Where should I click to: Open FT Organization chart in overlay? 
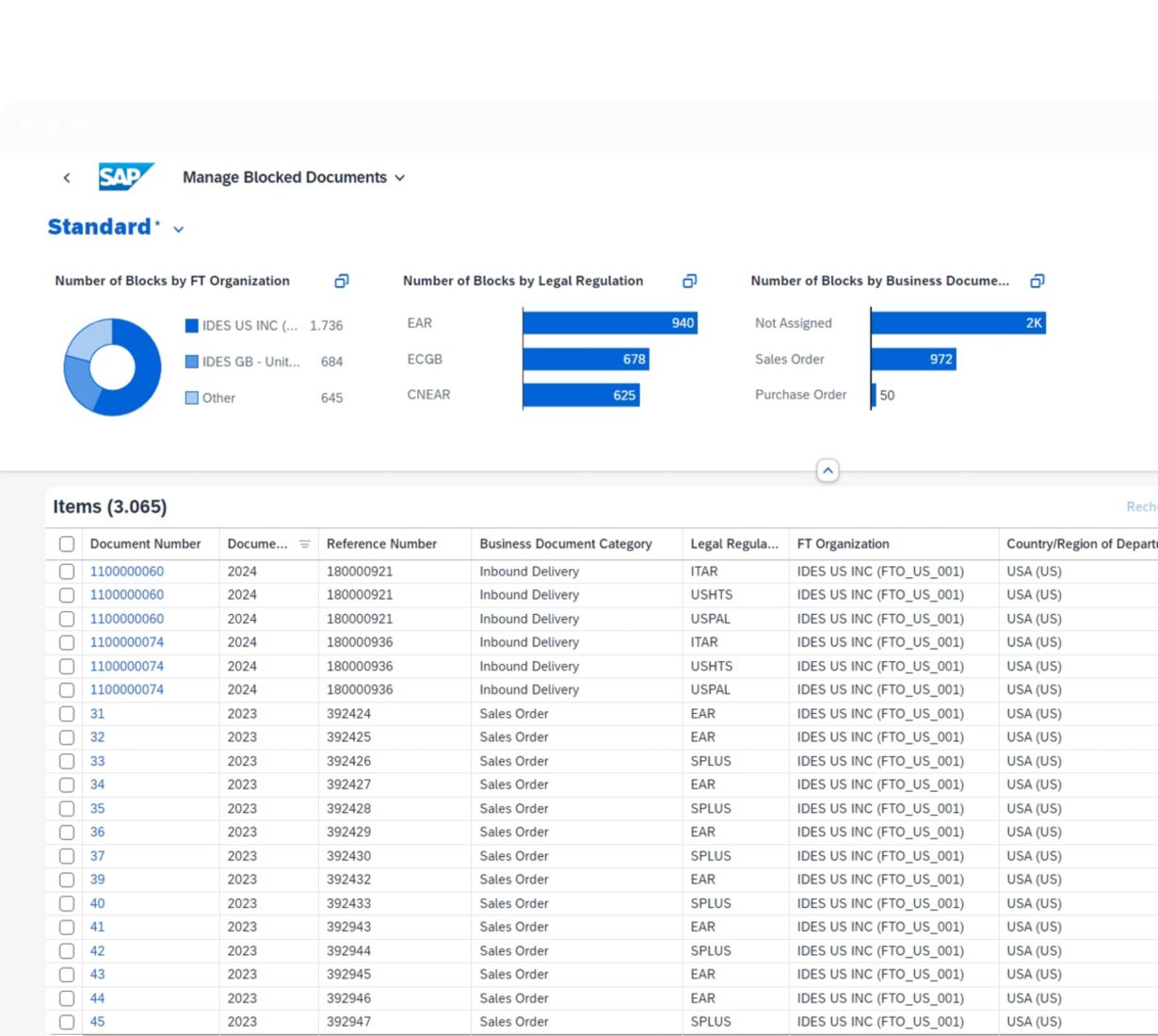point(342,281)
